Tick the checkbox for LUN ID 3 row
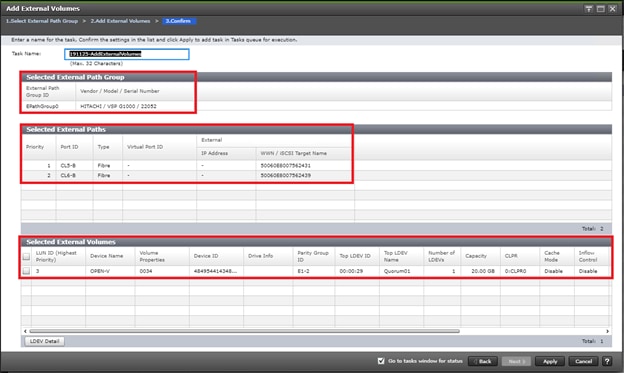The height and width of the screenshot is (373, 624). pyautogui.click(x=26, y=271)
